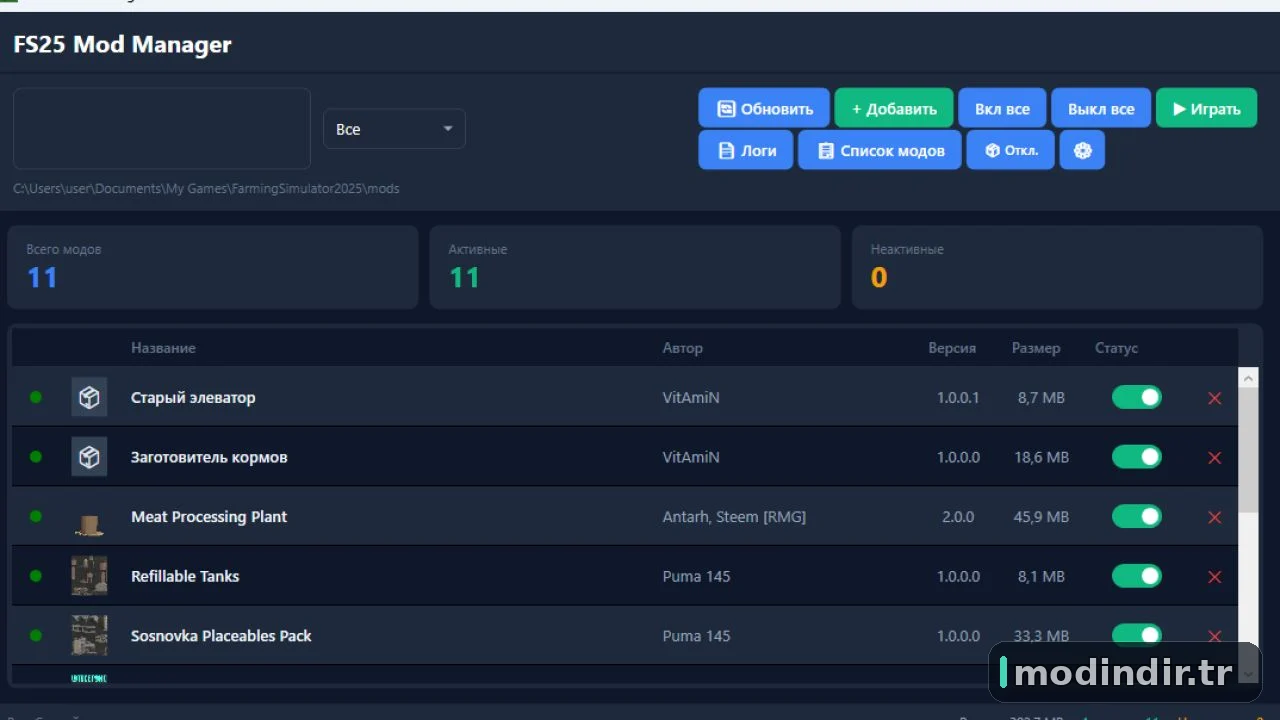Image resolution: width=1280 pixels, height=720 pixels.
Task: Disable the Sosnovka Placeables Pack switch
Action: [1137, 636]
